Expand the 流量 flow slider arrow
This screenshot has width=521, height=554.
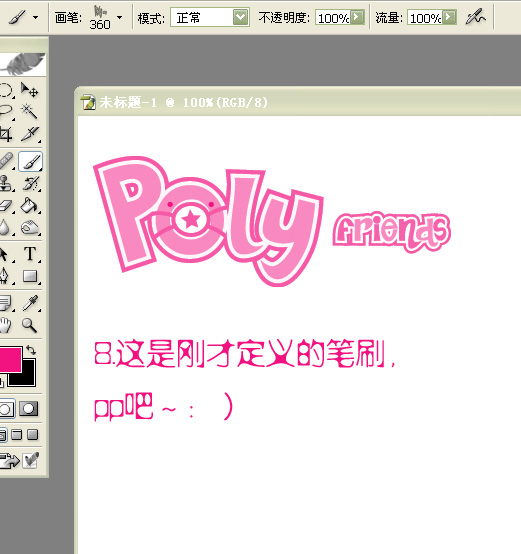tap(449, 17)
